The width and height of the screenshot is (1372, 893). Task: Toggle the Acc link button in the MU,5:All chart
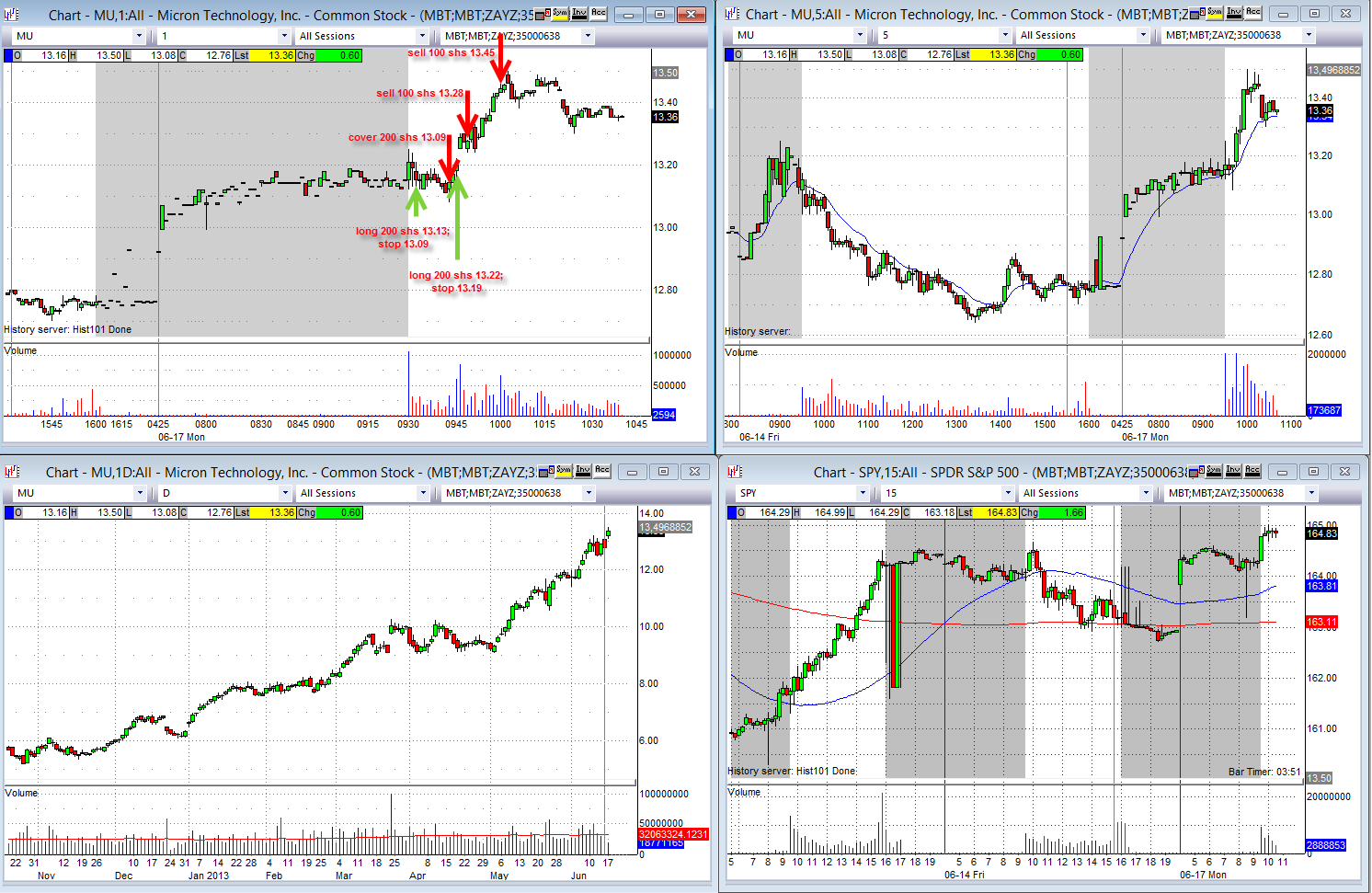(x=1252, y=12)
